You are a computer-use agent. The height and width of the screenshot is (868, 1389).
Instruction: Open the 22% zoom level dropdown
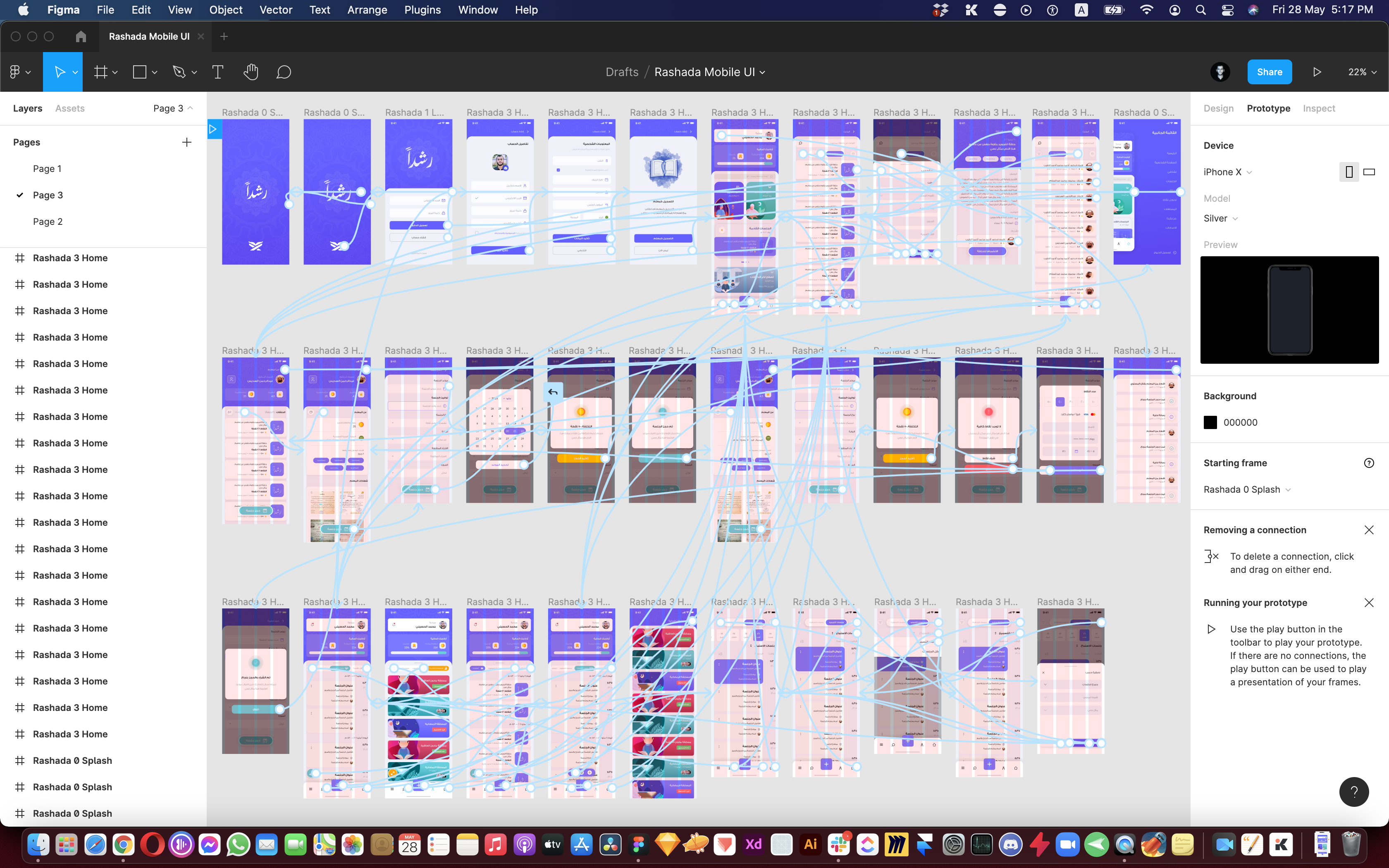click(x=1361, y=72)
